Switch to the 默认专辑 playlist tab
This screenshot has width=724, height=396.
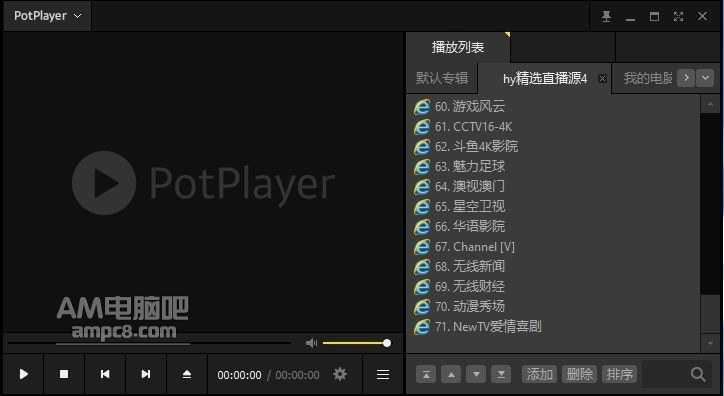[x=442, y=78]
